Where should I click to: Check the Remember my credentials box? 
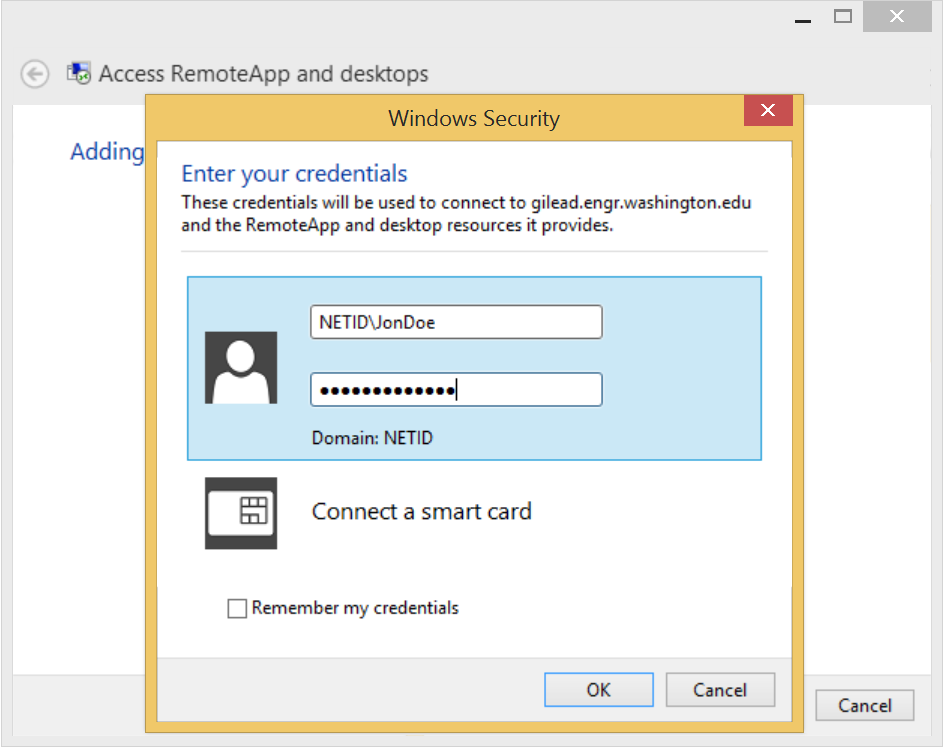pos(237,608)
